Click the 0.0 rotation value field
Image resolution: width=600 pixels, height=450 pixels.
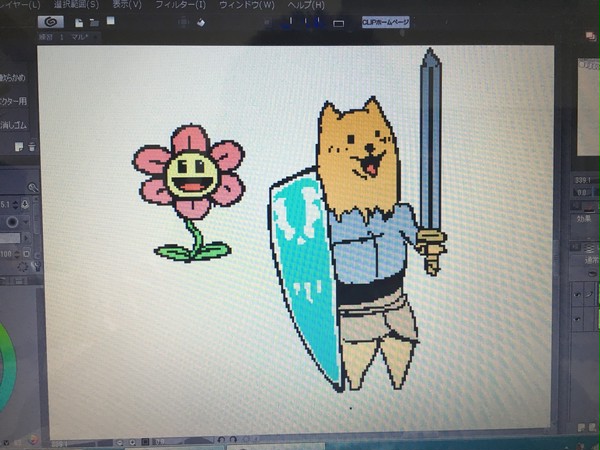pyautogui.click(x=582, y=192)
